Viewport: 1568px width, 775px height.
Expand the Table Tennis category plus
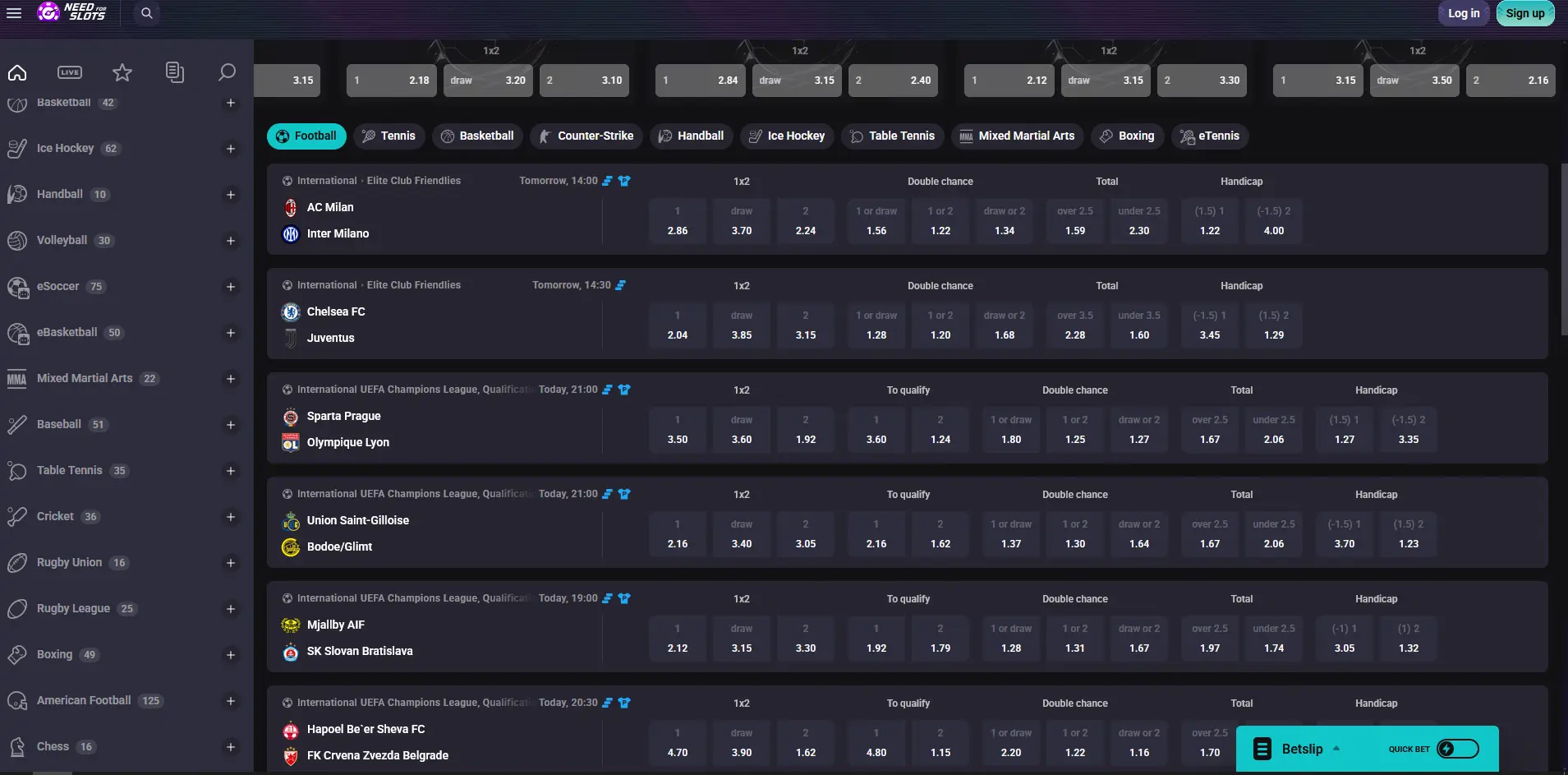pos(231,471)
